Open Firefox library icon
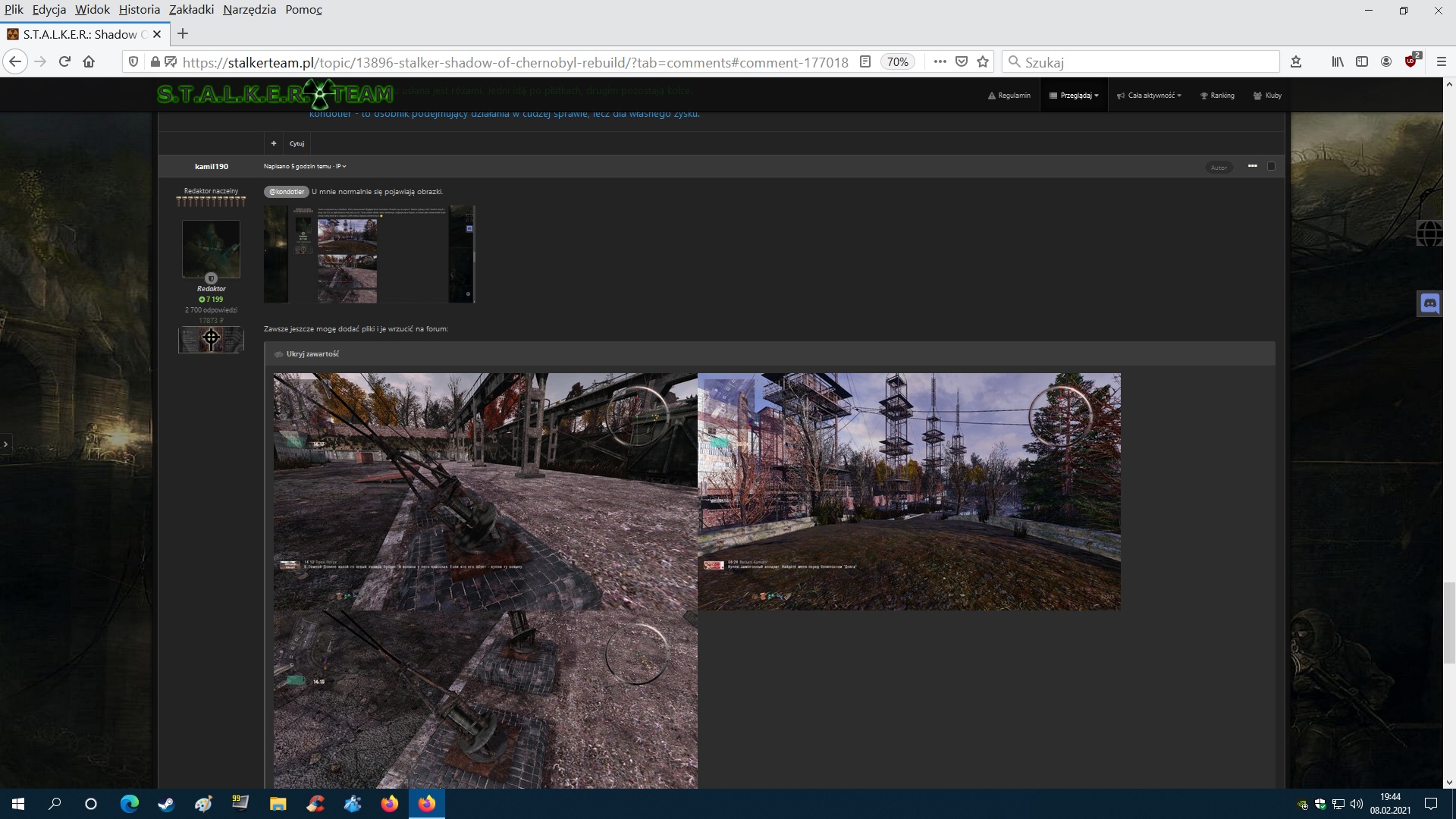The height and width of the screenshot is (819, 1456). (1338, 62)
